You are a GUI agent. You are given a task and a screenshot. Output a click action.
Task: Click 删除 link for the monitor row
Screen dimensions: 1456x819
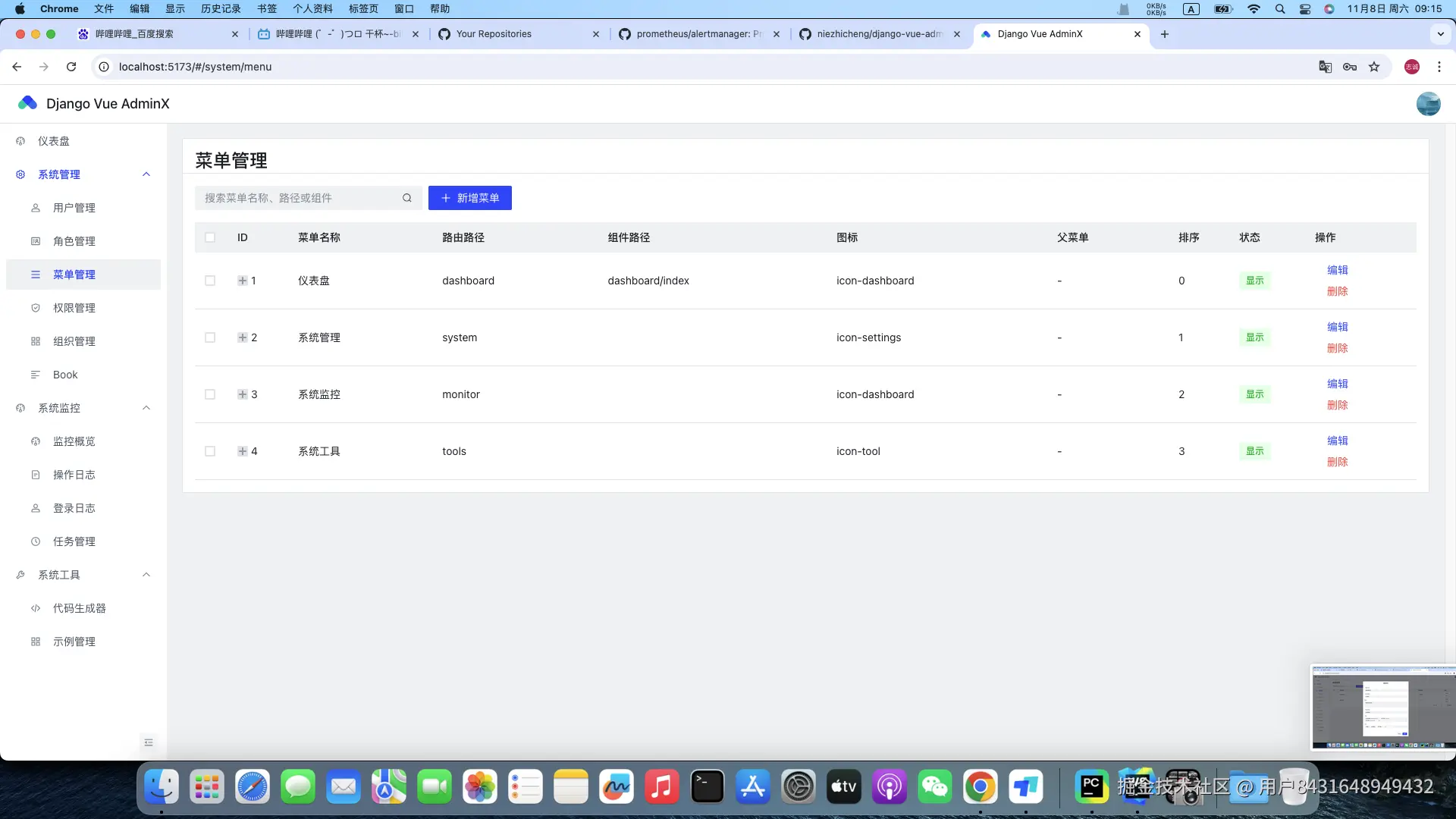1337,405
